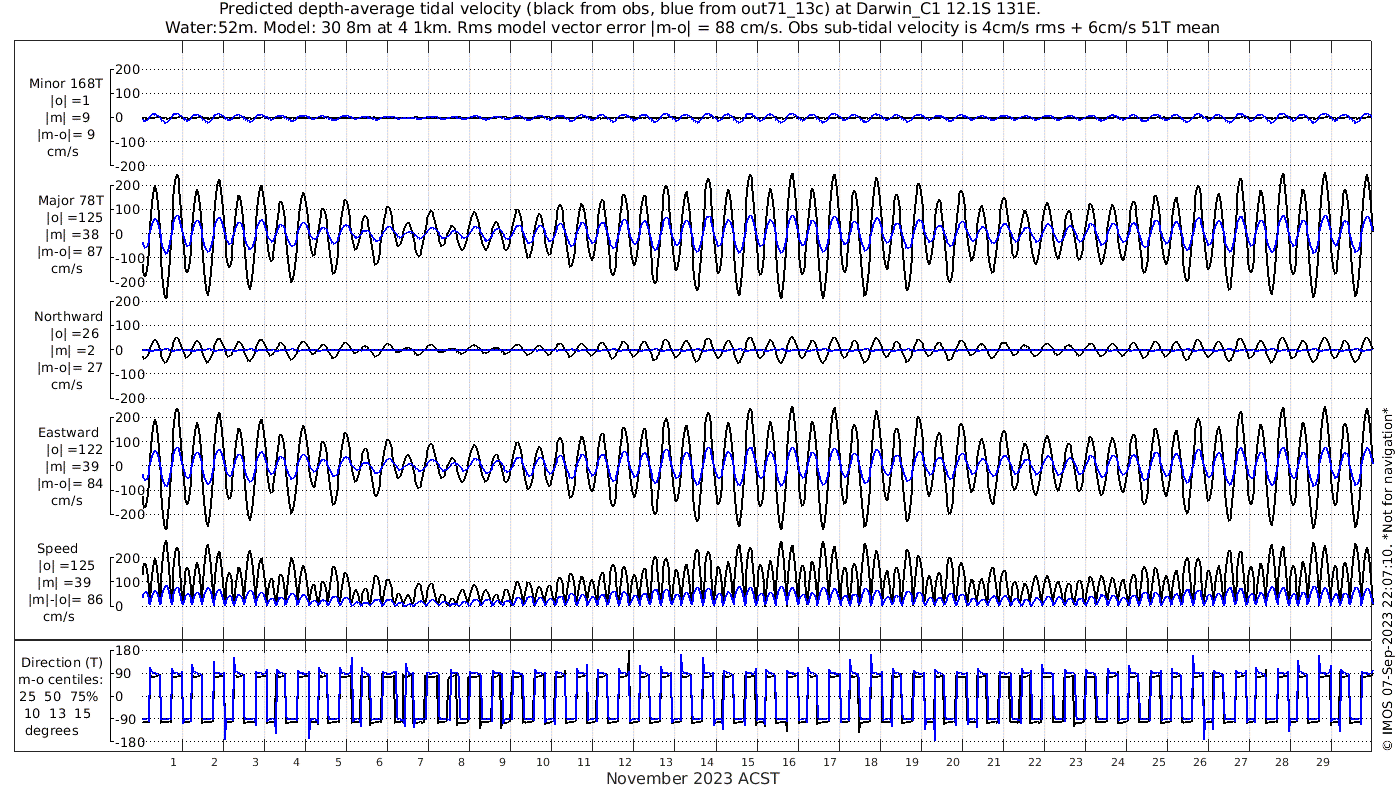
Task: Click the 'November 2023 ACST' axis title
Action: click(x=693, y=778)
